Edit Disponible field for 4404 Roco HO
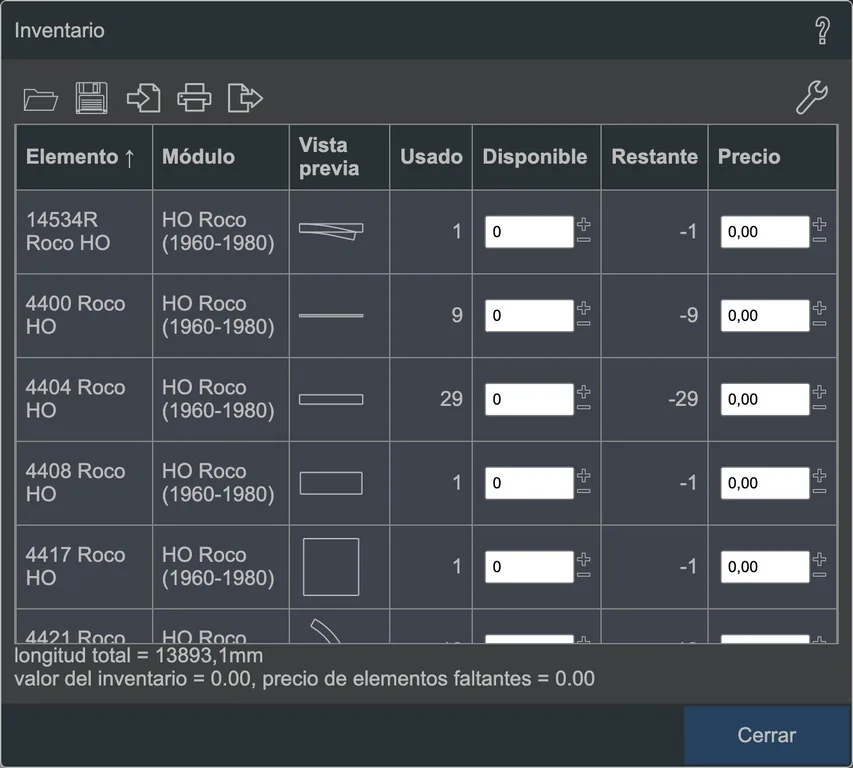Screen dimensions: 853x768 (529, 399)
